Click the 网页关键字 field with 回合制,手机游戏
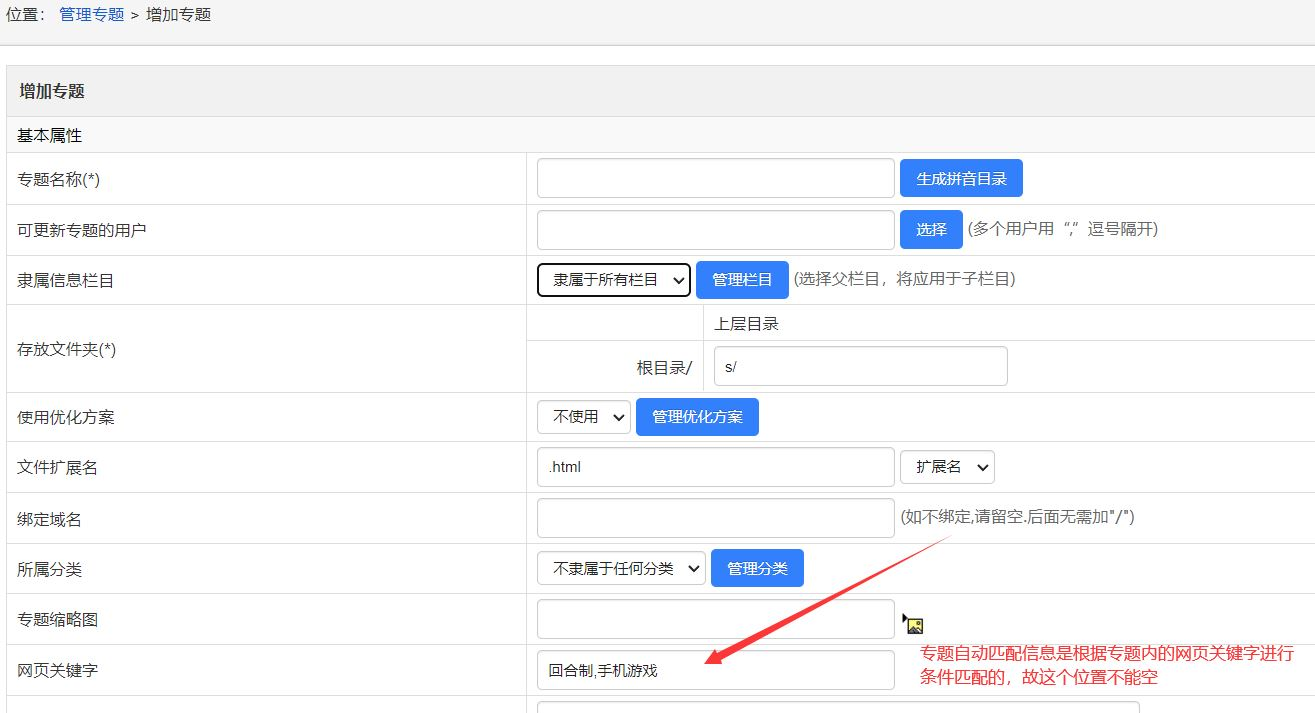 [x=716, y=670]
